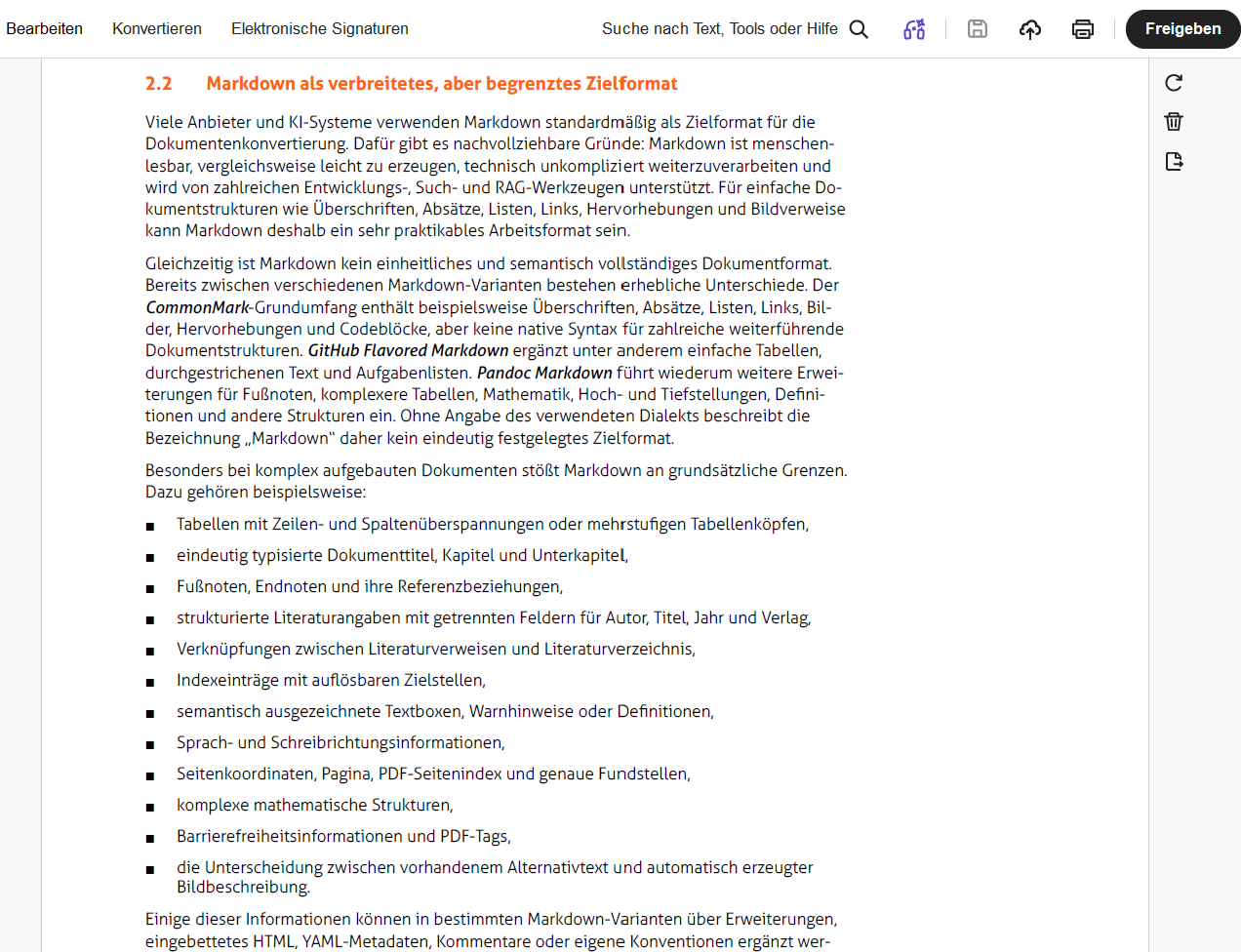Click the magnifying glass search icon
Viewport: 1241px width, 952px height.
pyautogui.click(x=859, y=29)
